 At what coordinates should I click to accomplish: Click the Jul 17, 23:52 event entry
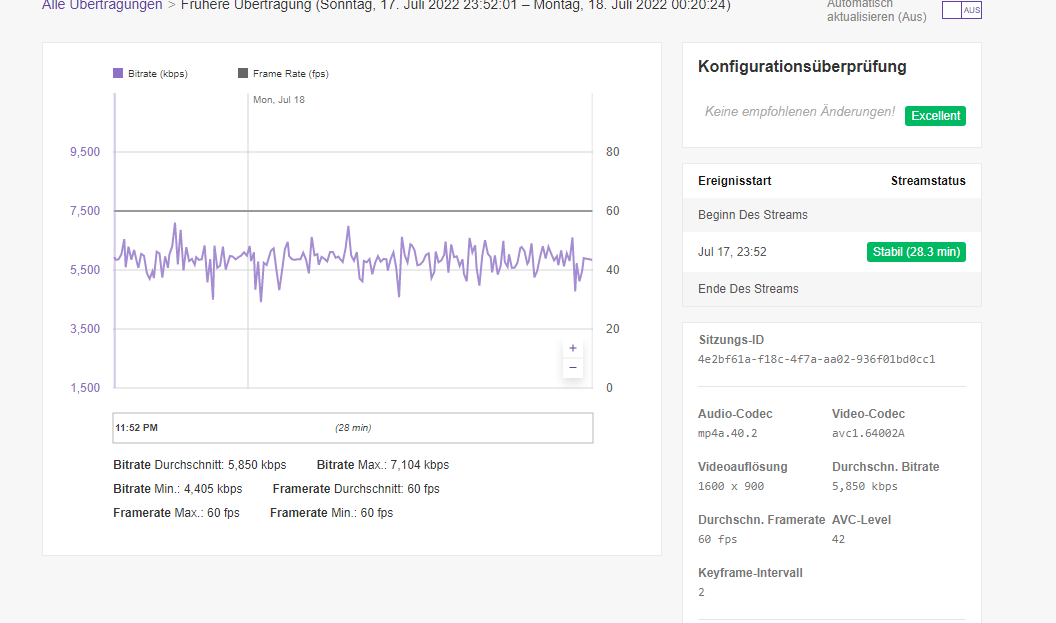click(732, 252)
